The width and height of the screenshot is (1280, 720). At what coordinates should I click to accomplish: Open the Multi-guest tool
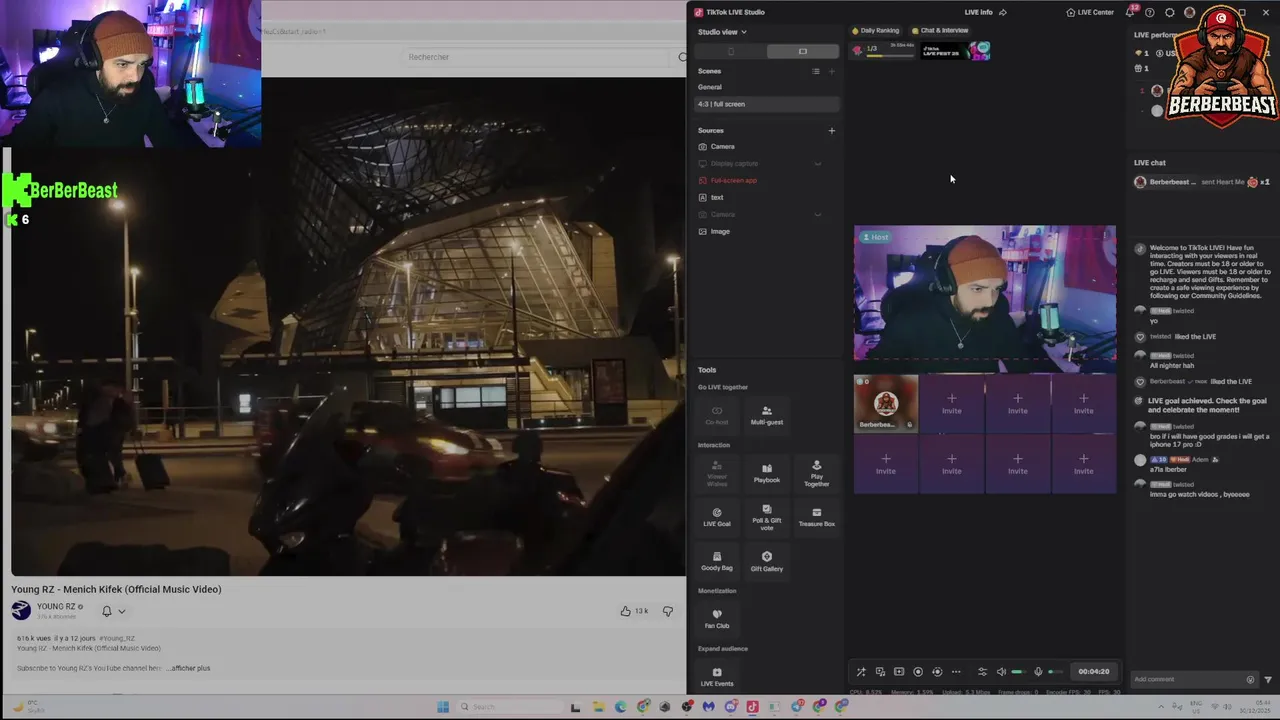(767, 415)
